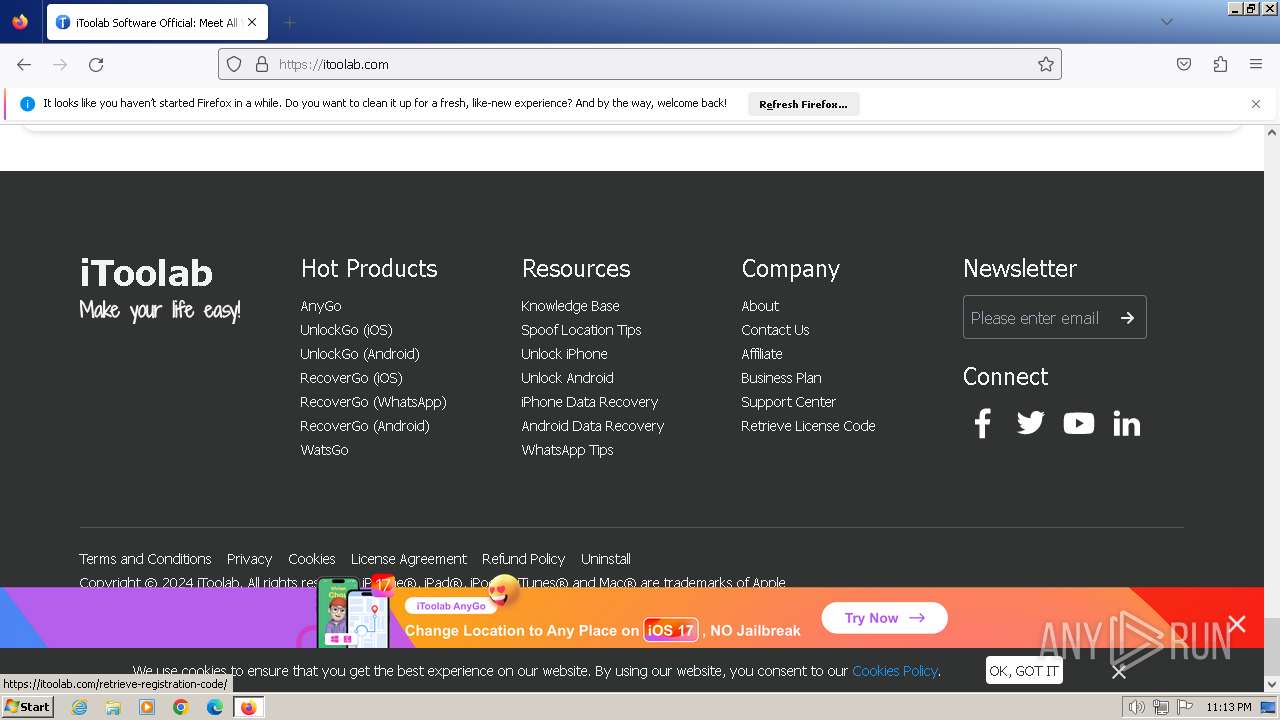Save page to Pocket
The image size is (1280, 720).
point(1184,64)
